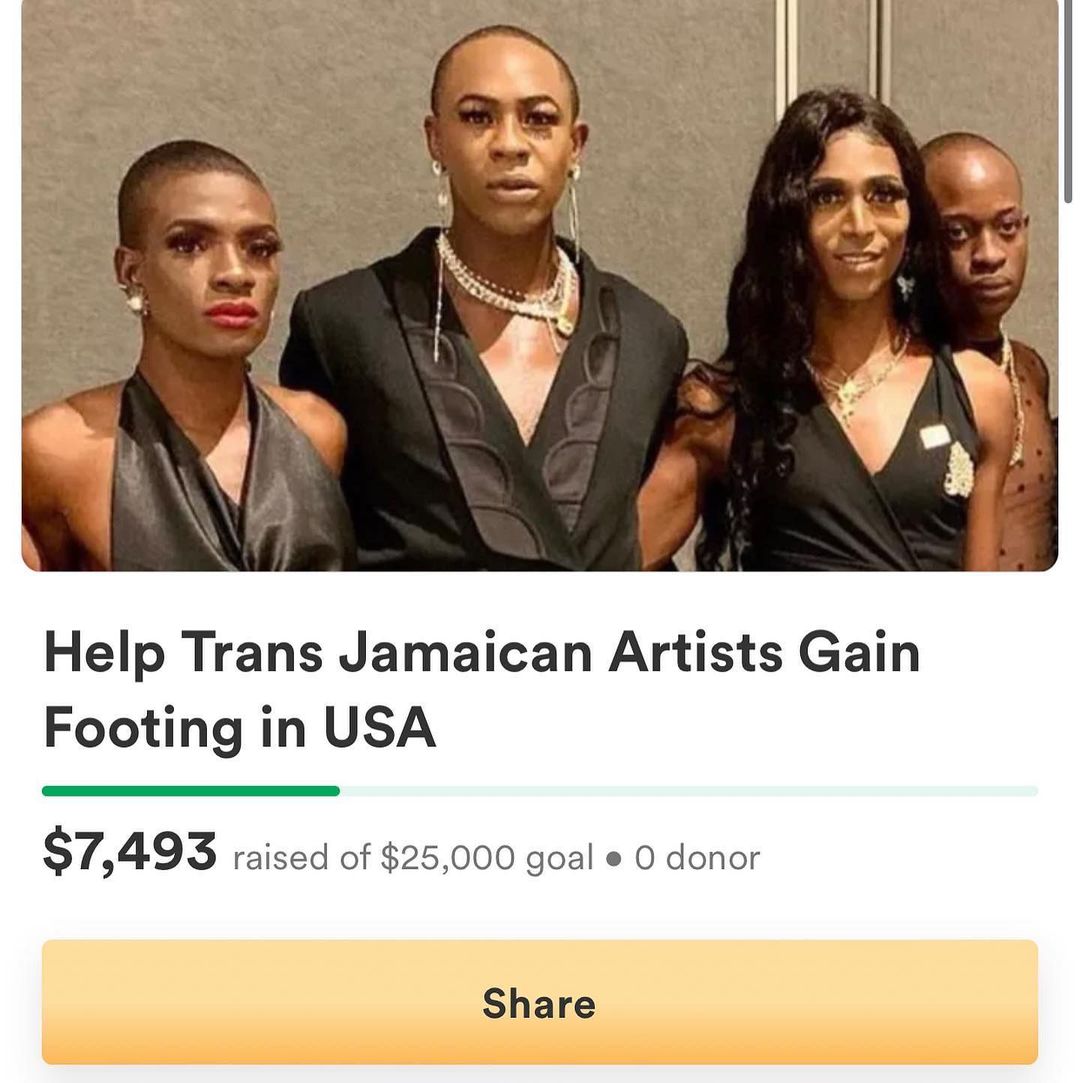Click the gray scrollbar beside the photo
Screen dimensions: 1080x1083
pos(1068,100)
